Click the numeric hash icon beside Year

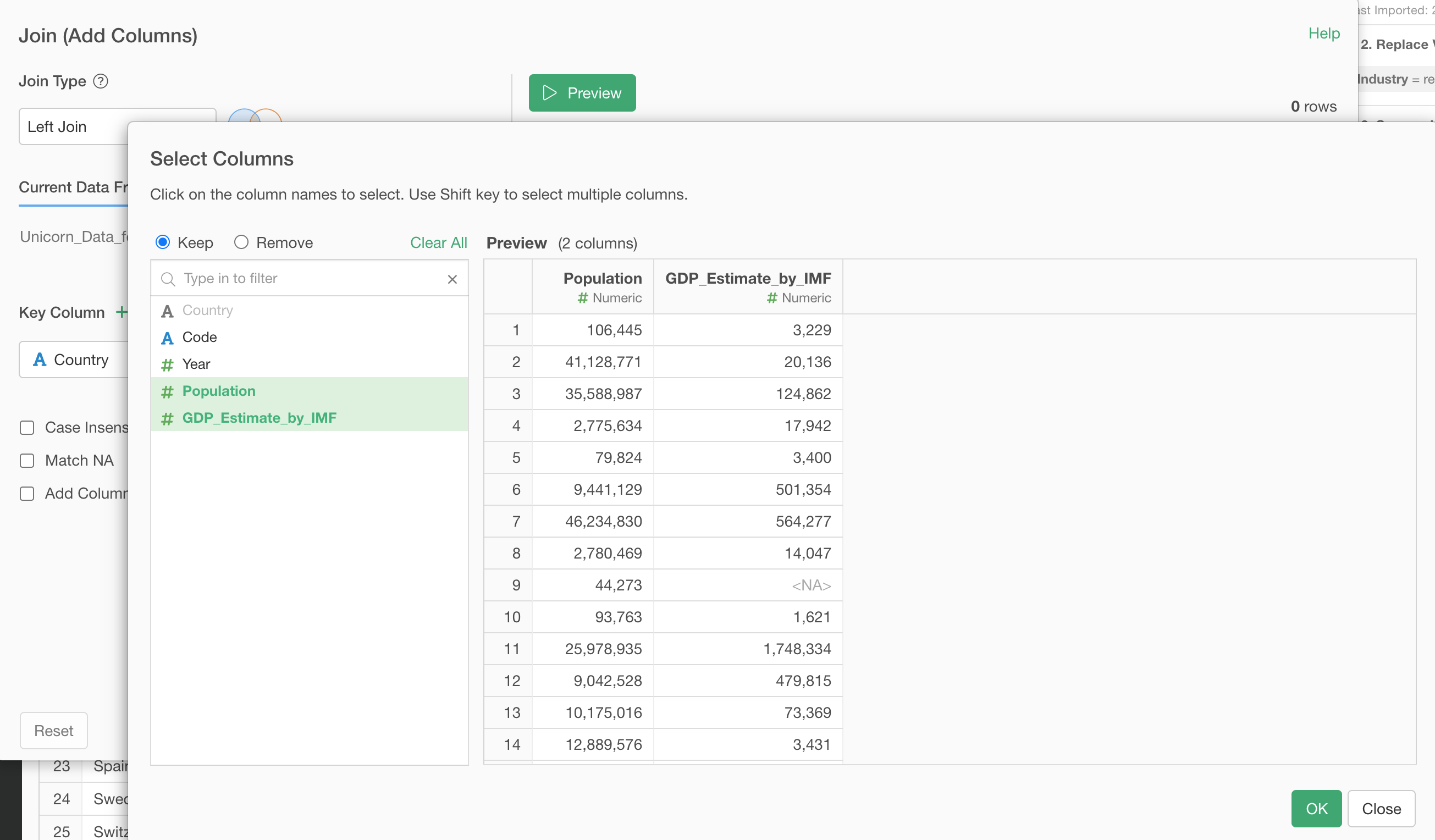[x=167, y=364]
